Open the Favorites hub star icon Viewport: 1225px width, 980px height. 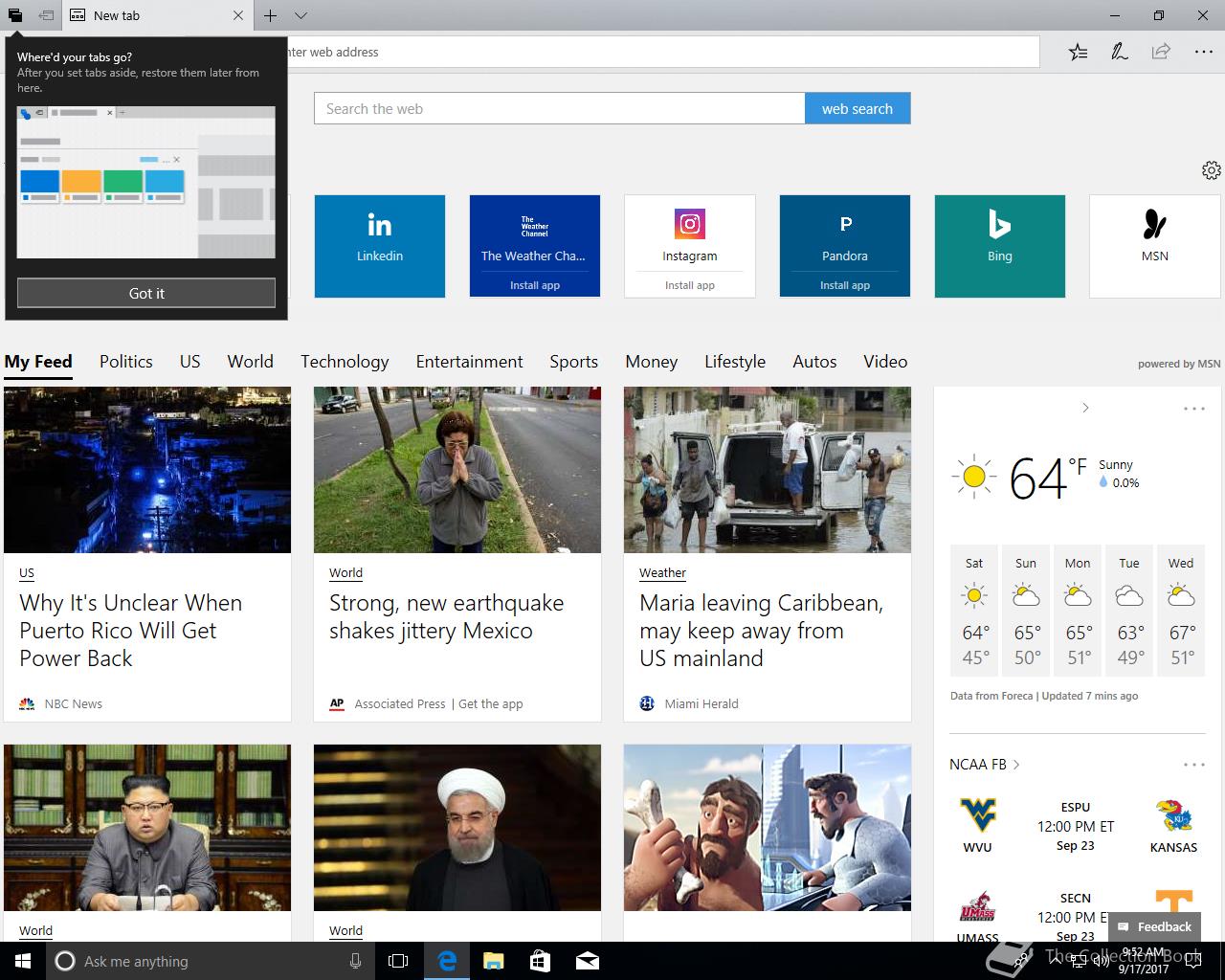click(x=1078, y=52)
